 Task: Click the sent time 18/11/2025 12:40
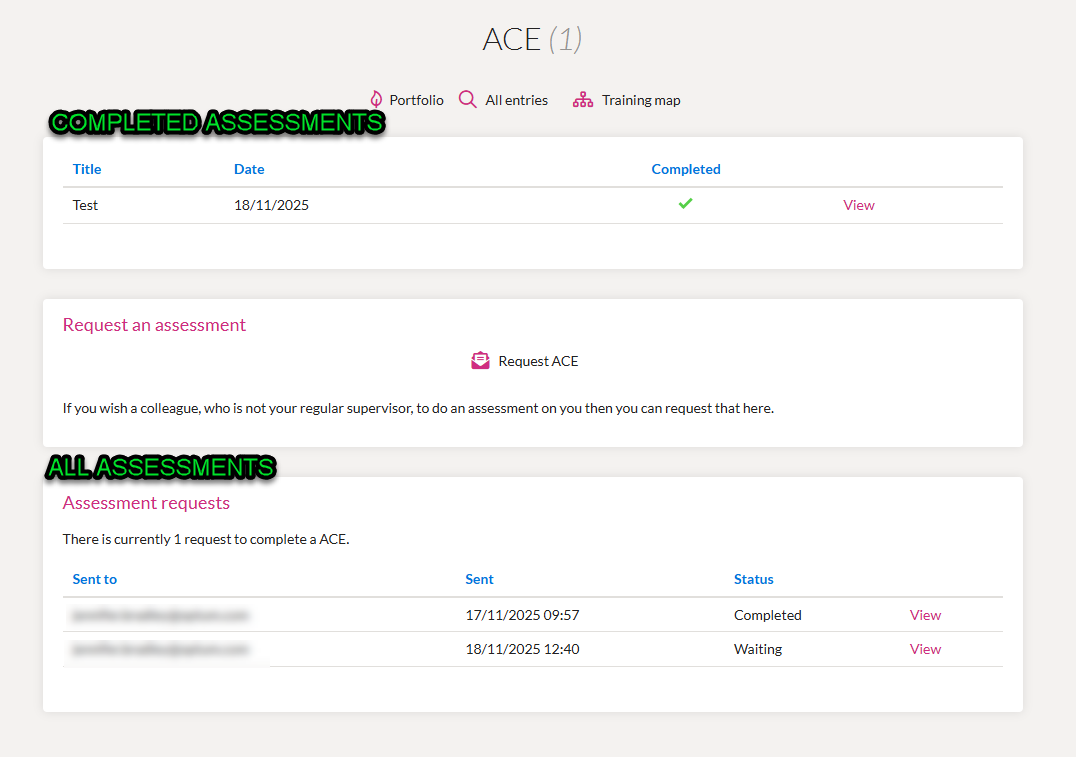[522, 649]
